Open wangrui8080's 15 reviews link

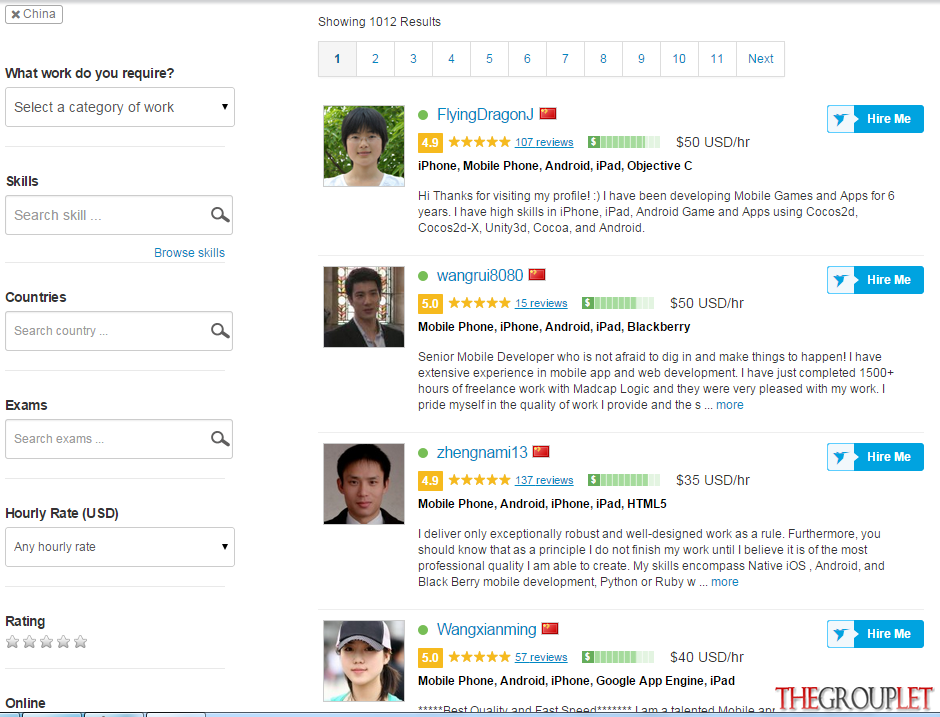(x=541, y=303)
